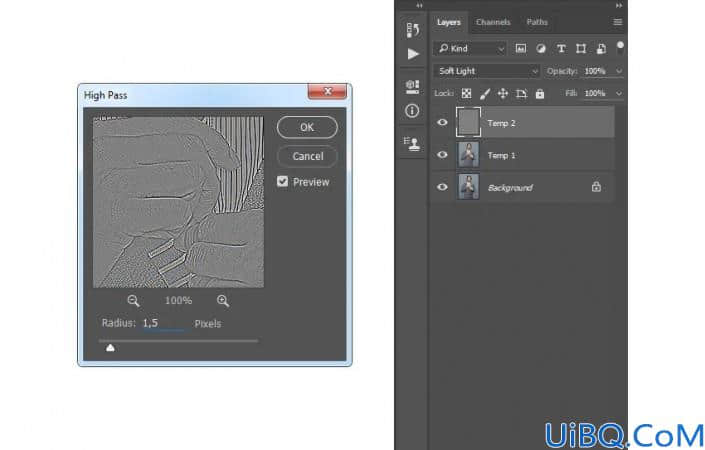Uncheck the Preview checkbox
The width and height of the screenshot is (705, 450).
pyautogui.click(x=282, y=181)
